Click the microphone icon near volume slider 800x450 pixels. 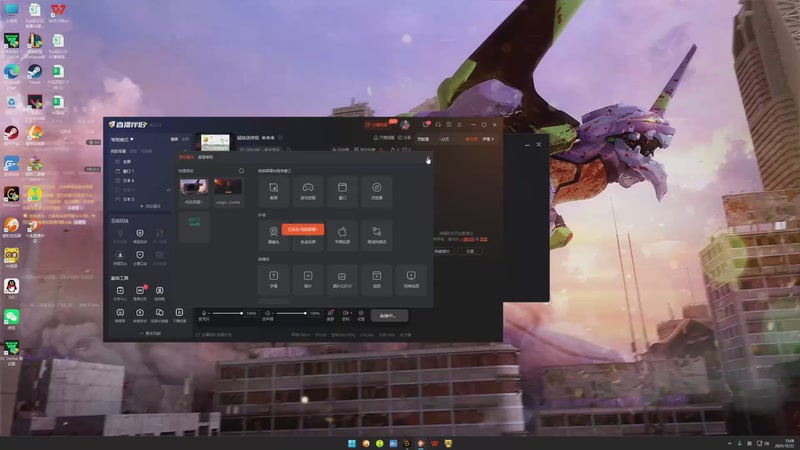point(204,313)
